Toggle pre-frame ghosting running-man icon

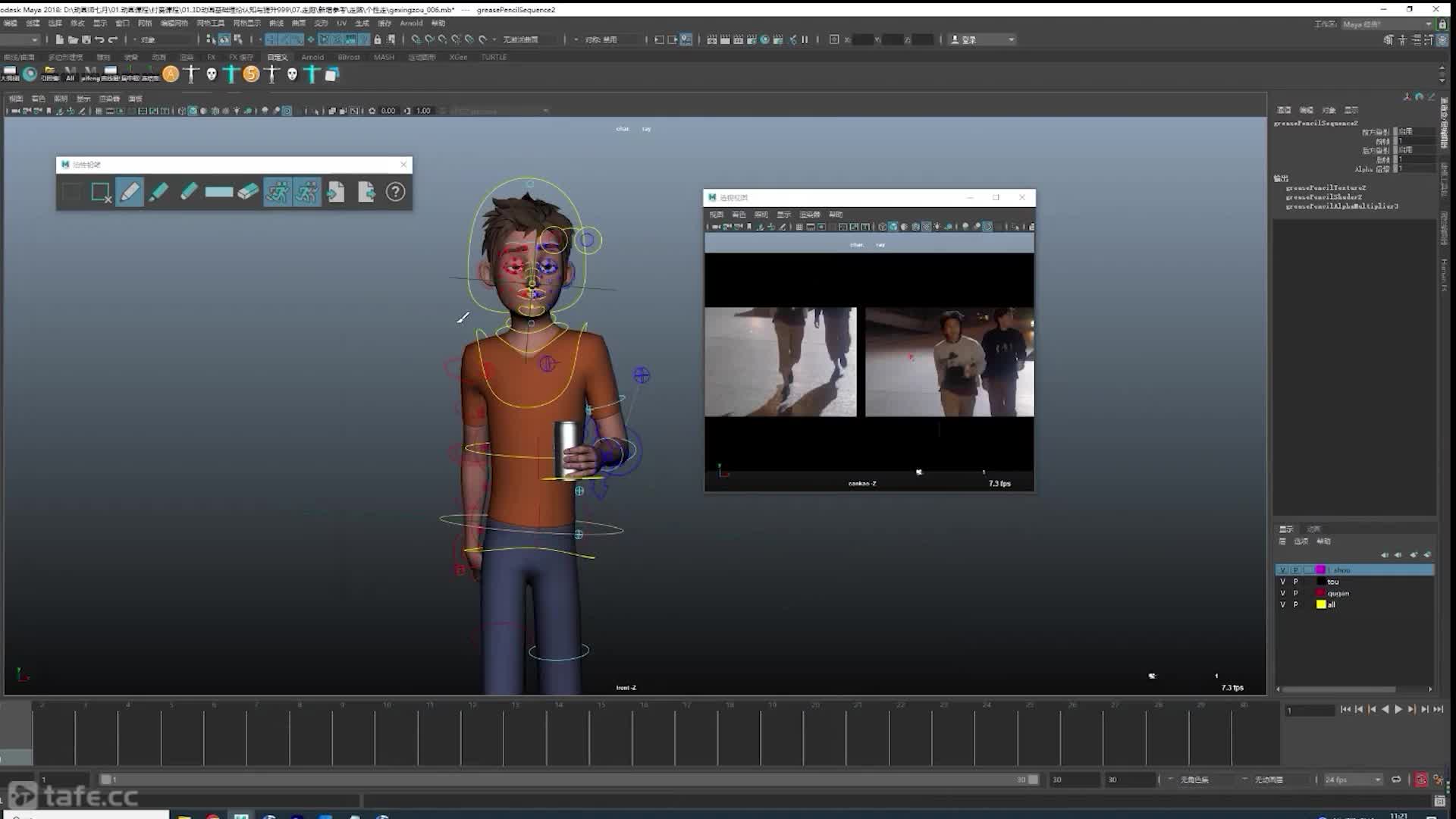click(x=277, y=192)
